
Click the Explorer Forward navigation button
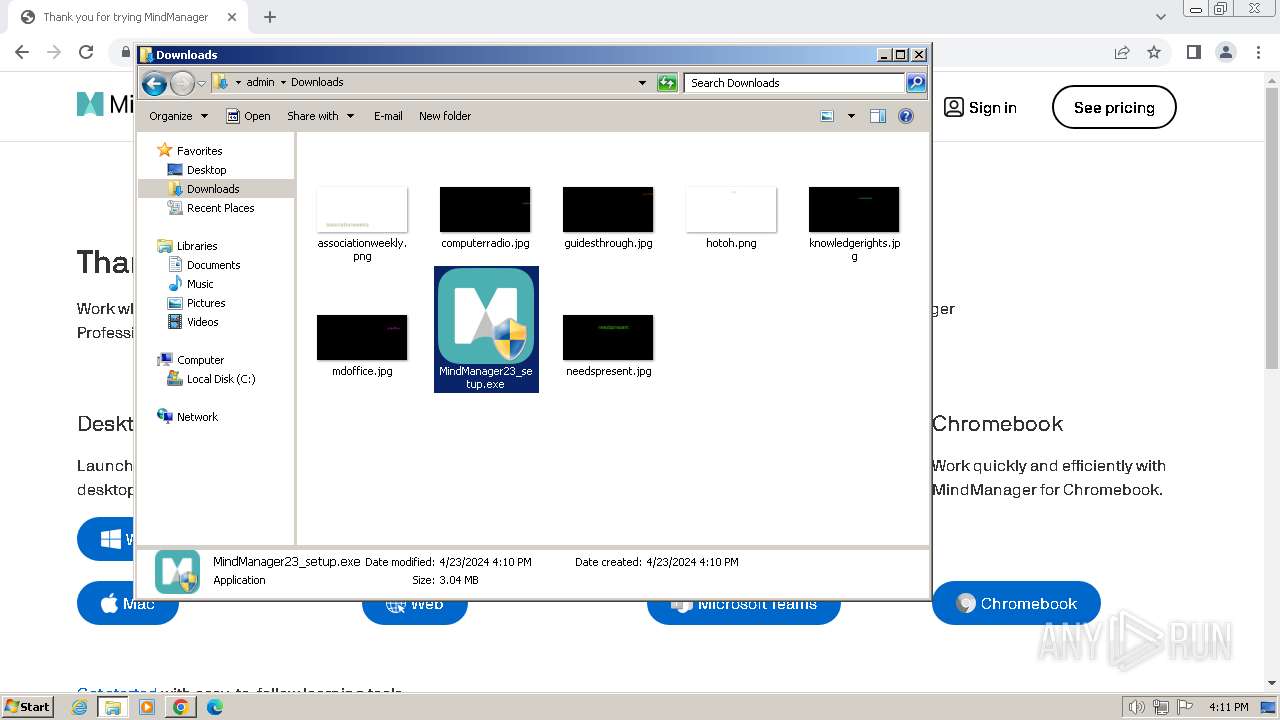182,83
